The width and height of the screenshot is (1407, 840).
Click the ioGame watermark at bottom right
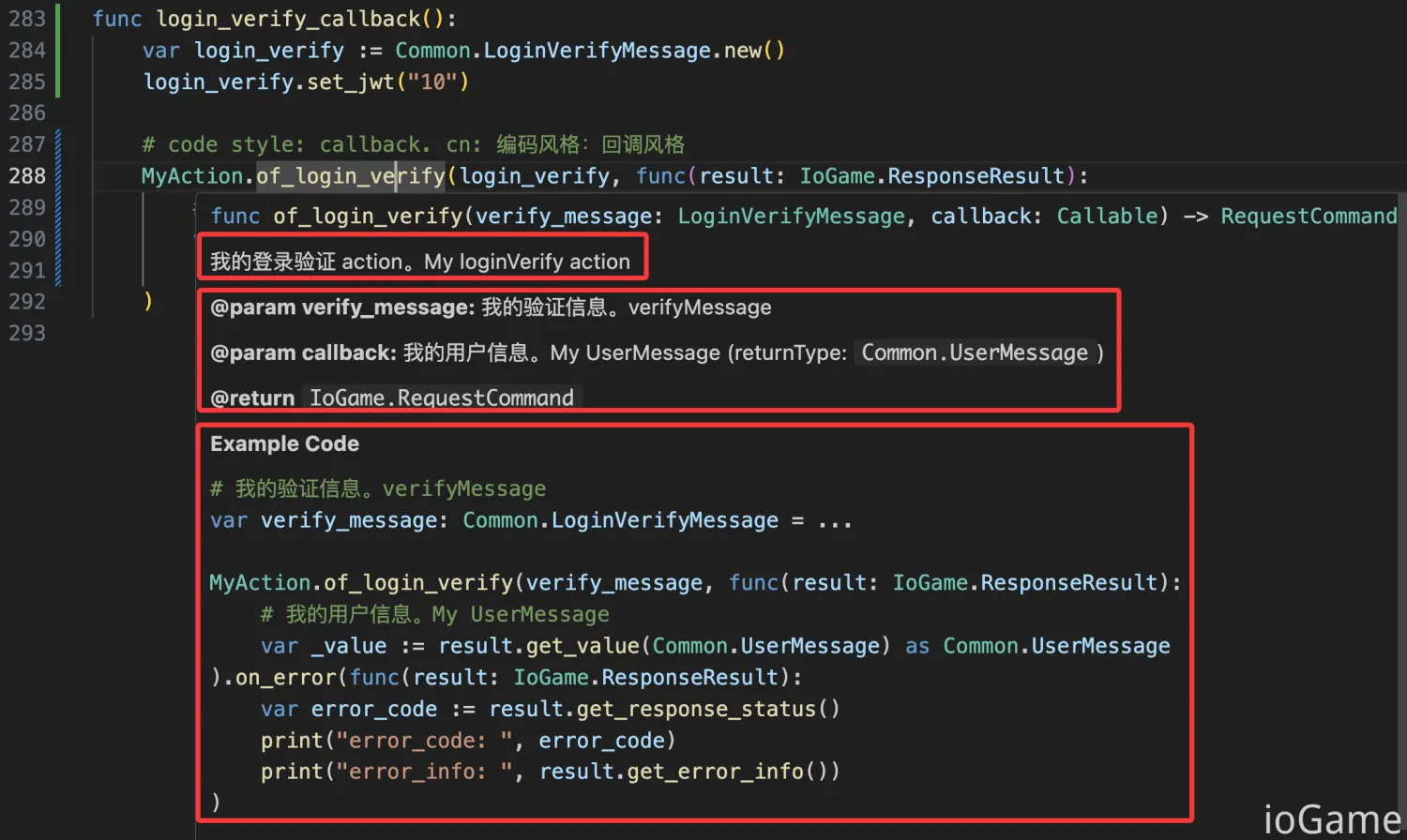(1330, 816)
